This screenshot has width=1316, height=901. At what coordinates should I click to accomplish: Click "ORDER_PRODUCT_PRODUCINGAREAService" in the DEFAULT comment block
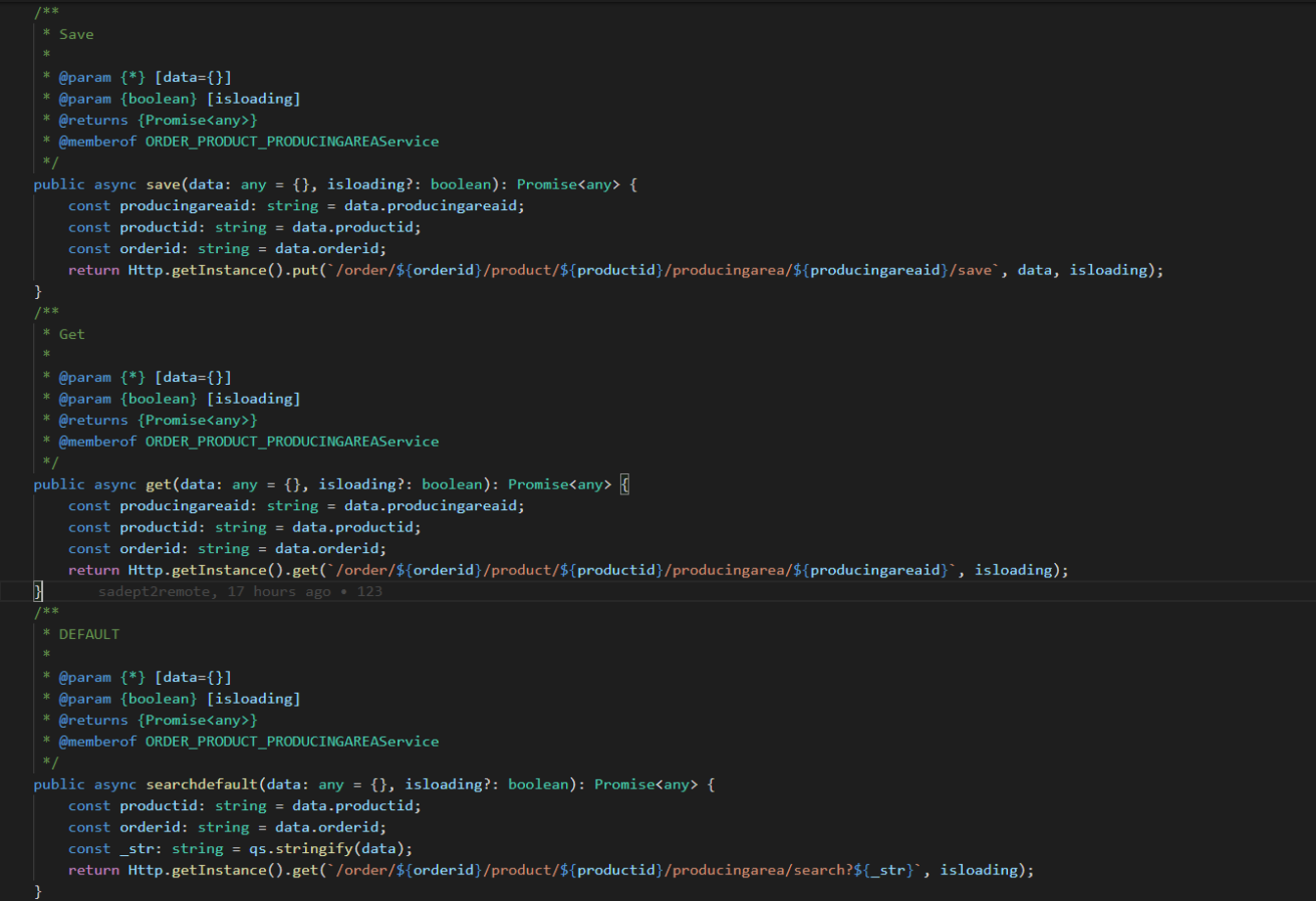pos(292,742)
